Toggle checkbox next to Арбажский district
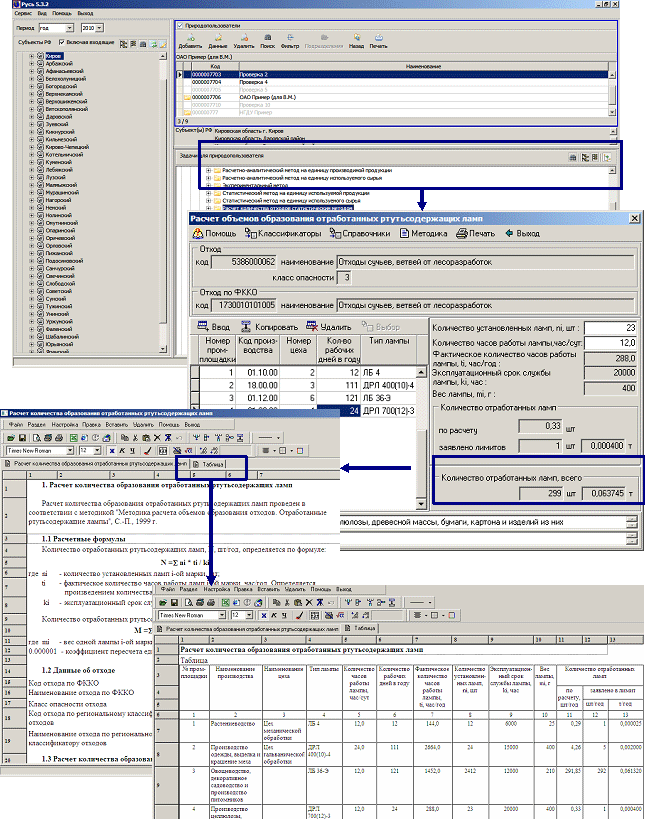The height and width of the screenshot is (819, 645). tap(40, 64)
